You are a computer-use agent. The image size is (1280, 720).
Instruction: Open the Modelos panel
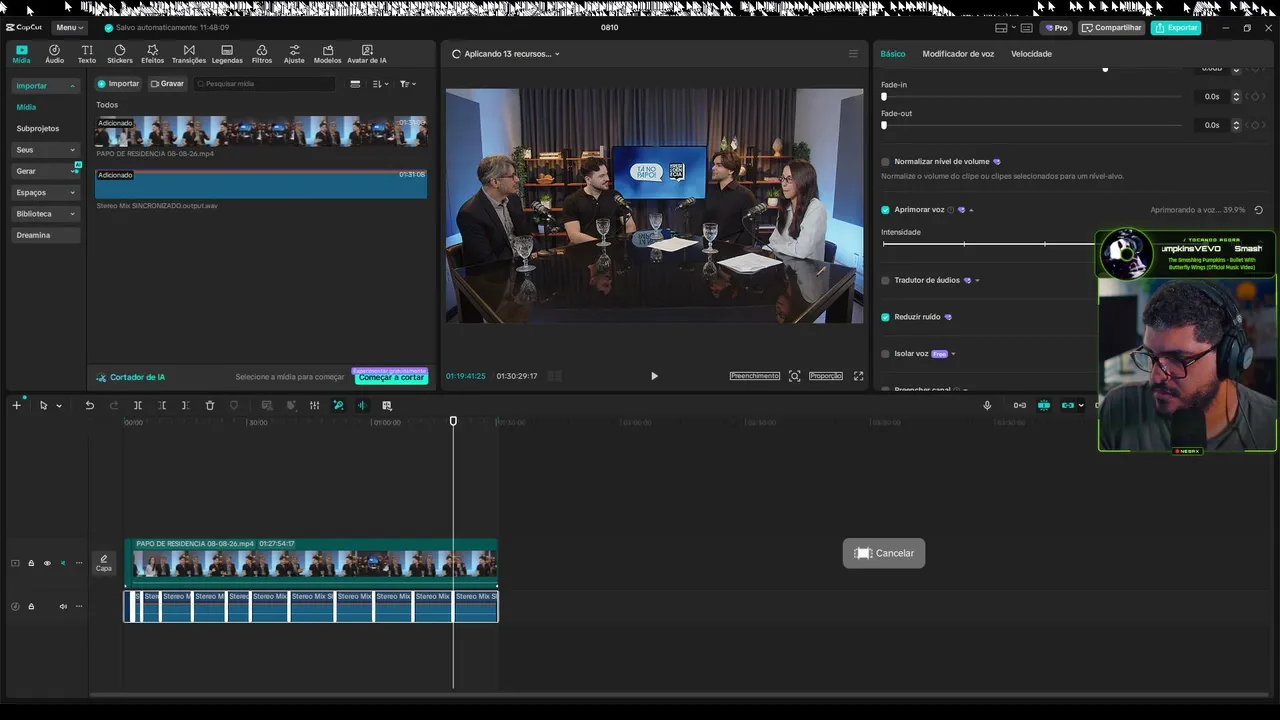[x=327, y=54]
